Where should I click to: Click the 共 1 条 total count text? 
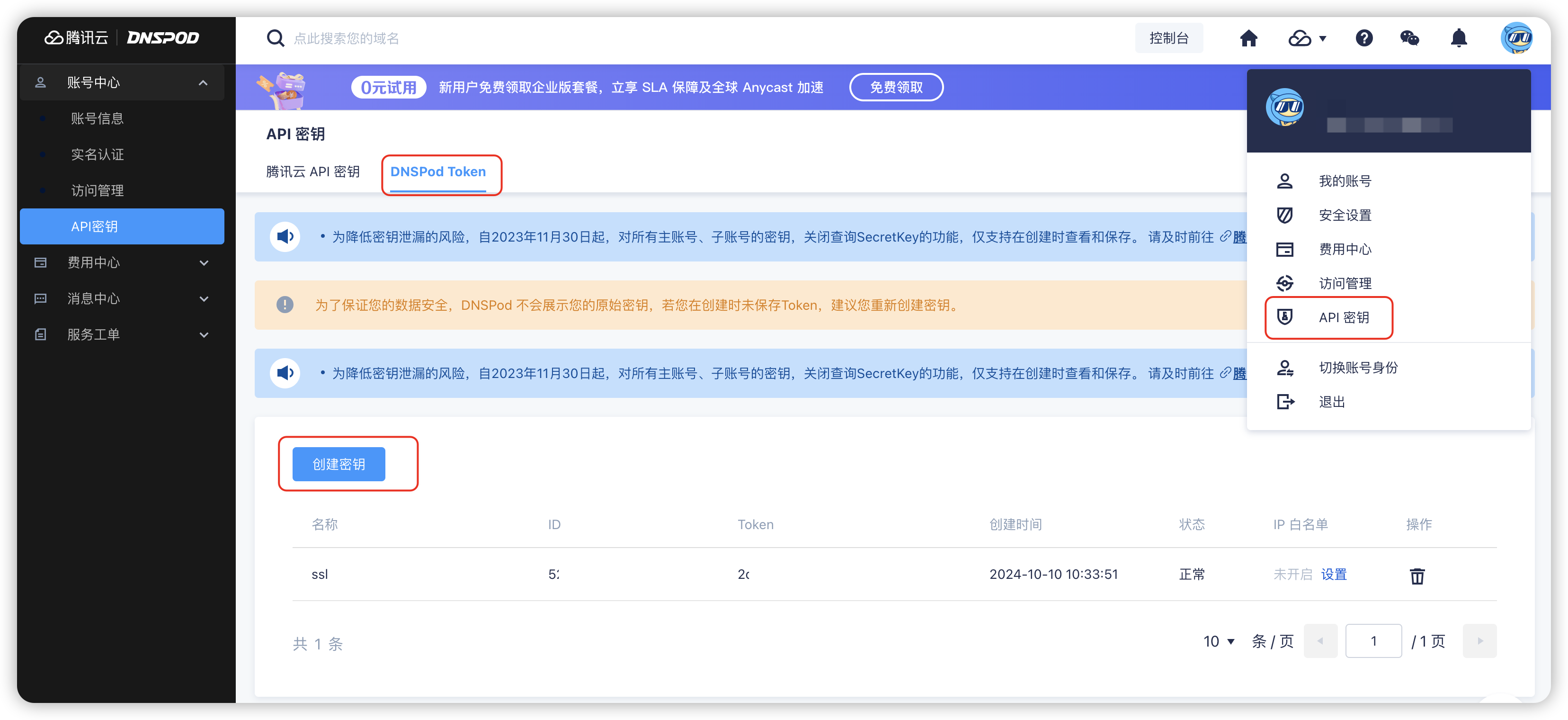[318, 644]
